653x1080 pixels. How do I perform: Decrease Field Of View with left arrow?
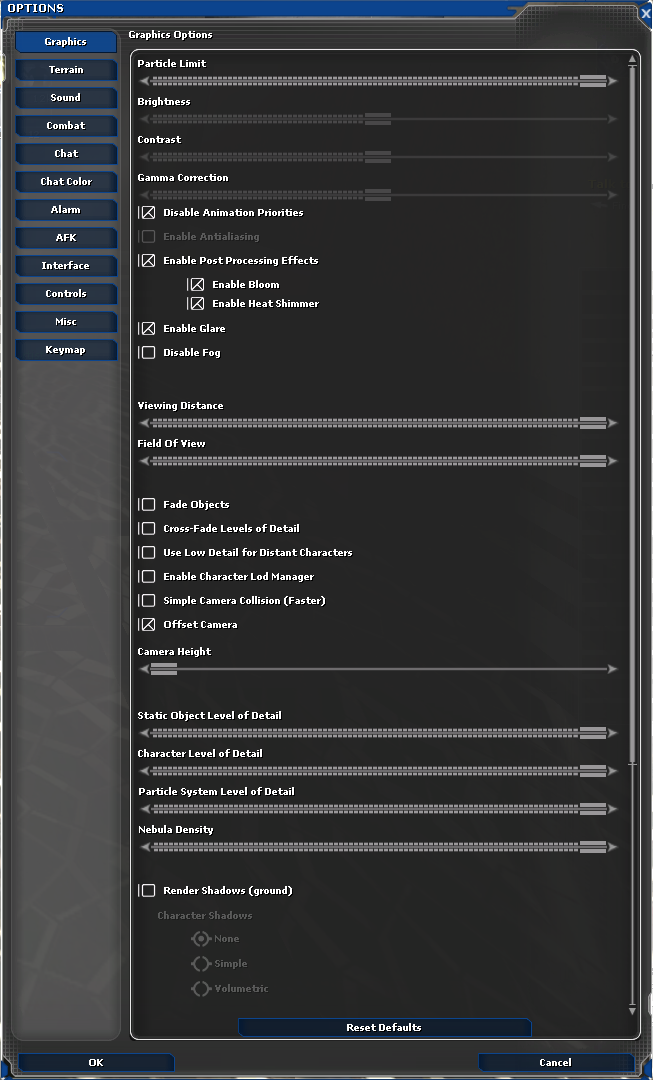144,461
